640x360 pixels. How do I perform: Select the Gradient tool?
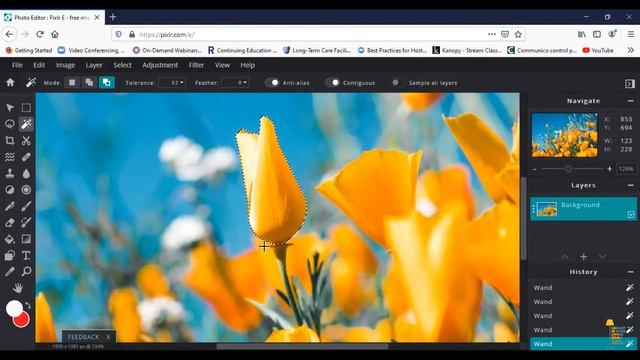26,239
